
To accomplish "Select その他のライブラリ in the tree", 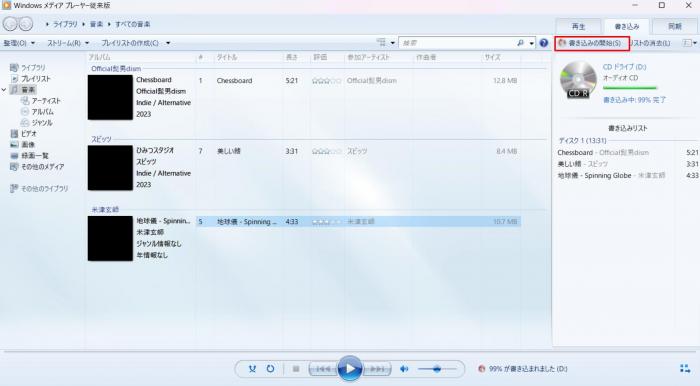I will coord(45,189).
